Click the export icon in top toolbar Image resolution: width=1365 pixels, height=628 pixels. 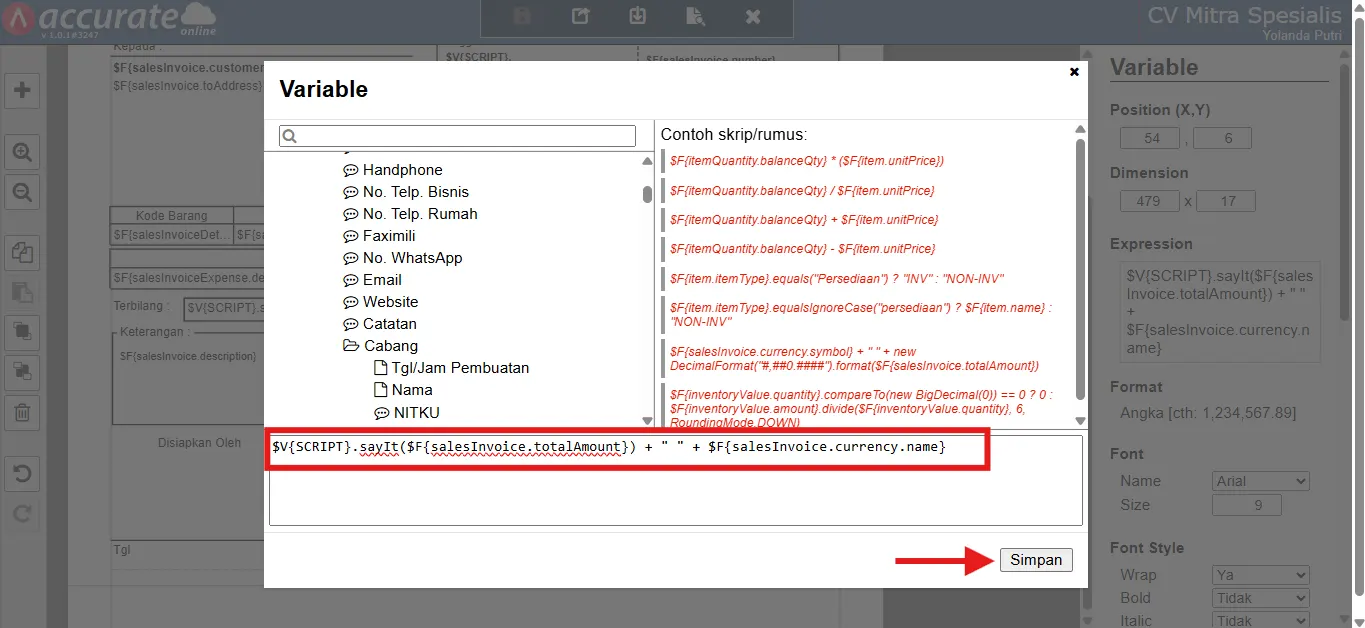(x=580, y=17)
